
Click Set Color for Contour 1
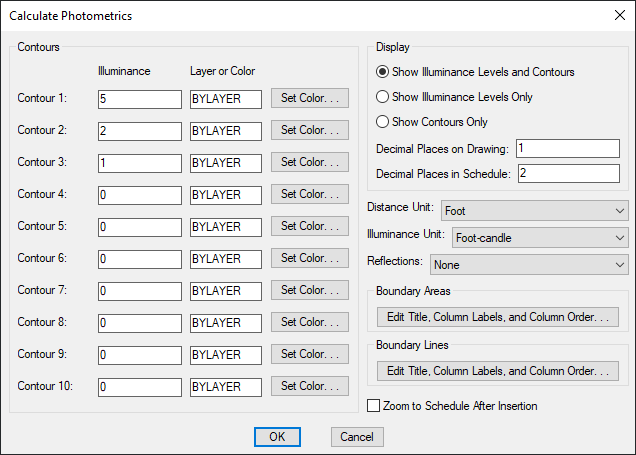pos(310,98)
